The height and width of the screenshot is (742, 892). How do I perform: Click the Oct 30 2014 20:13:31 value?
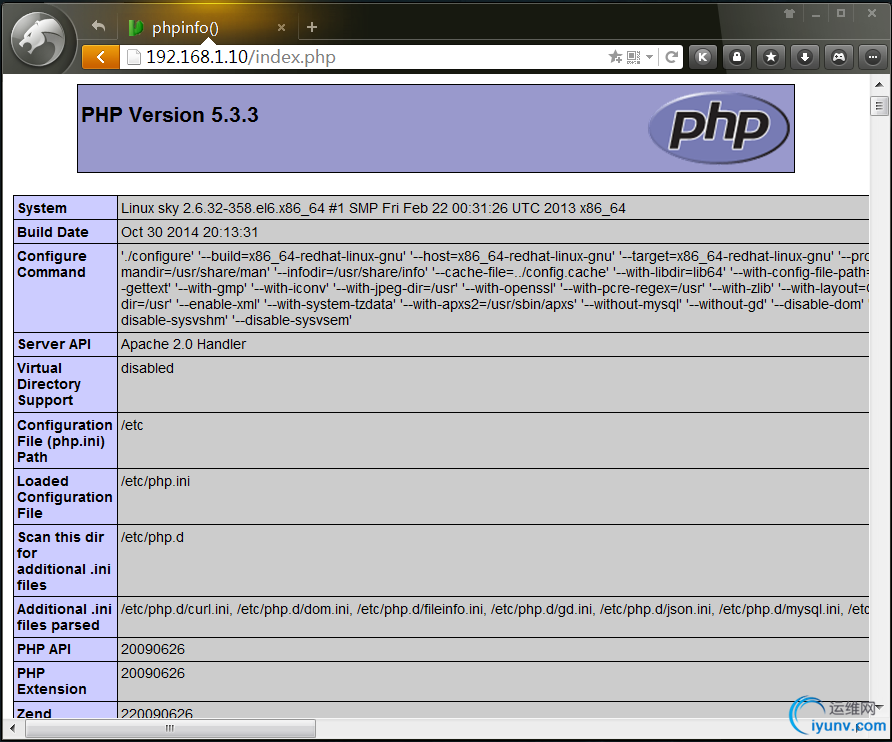coord(189,232)
